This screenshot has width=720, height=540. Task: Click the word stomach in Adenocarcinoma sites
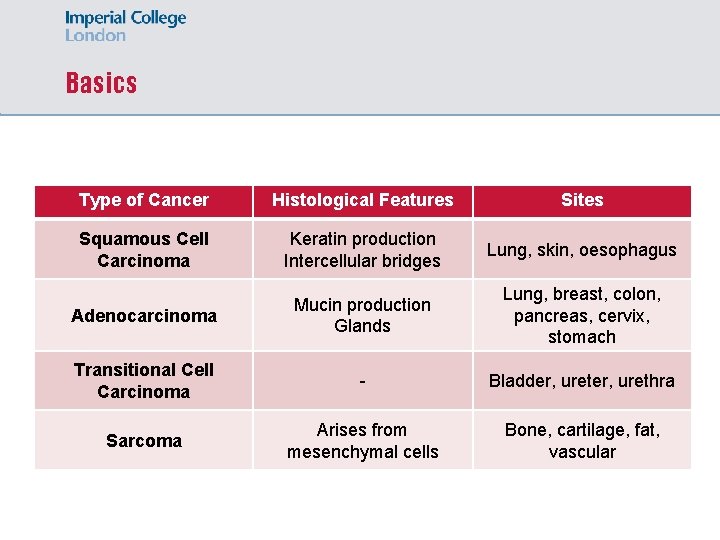(x=582, y=337)
